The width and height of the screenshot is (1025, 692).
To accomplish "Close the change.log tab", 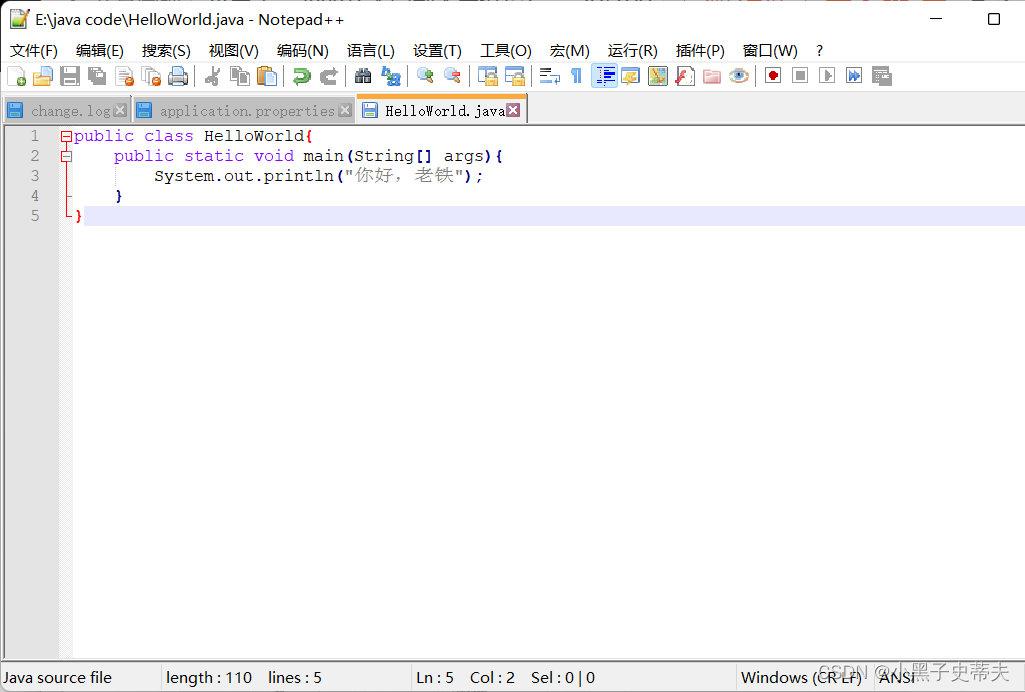I will 120,110.
